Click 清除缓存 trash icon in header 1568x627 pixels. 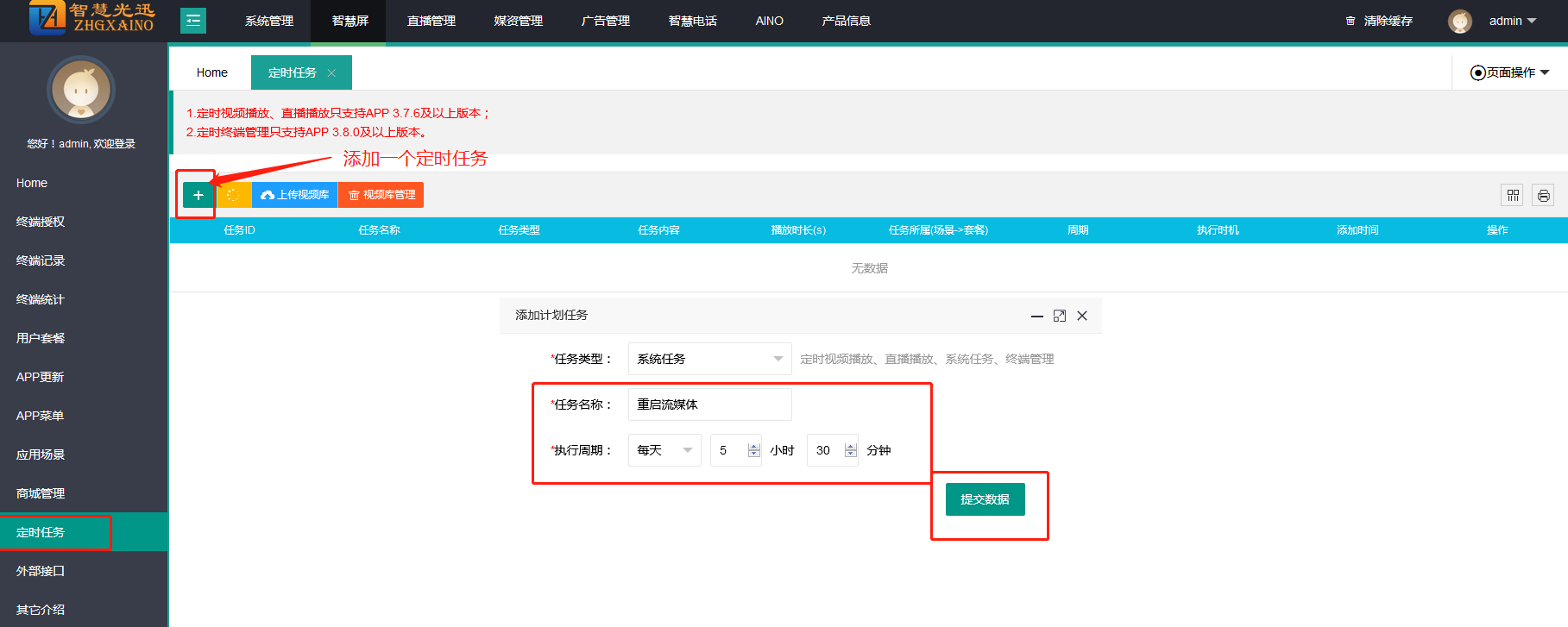tap(1351, 21)
